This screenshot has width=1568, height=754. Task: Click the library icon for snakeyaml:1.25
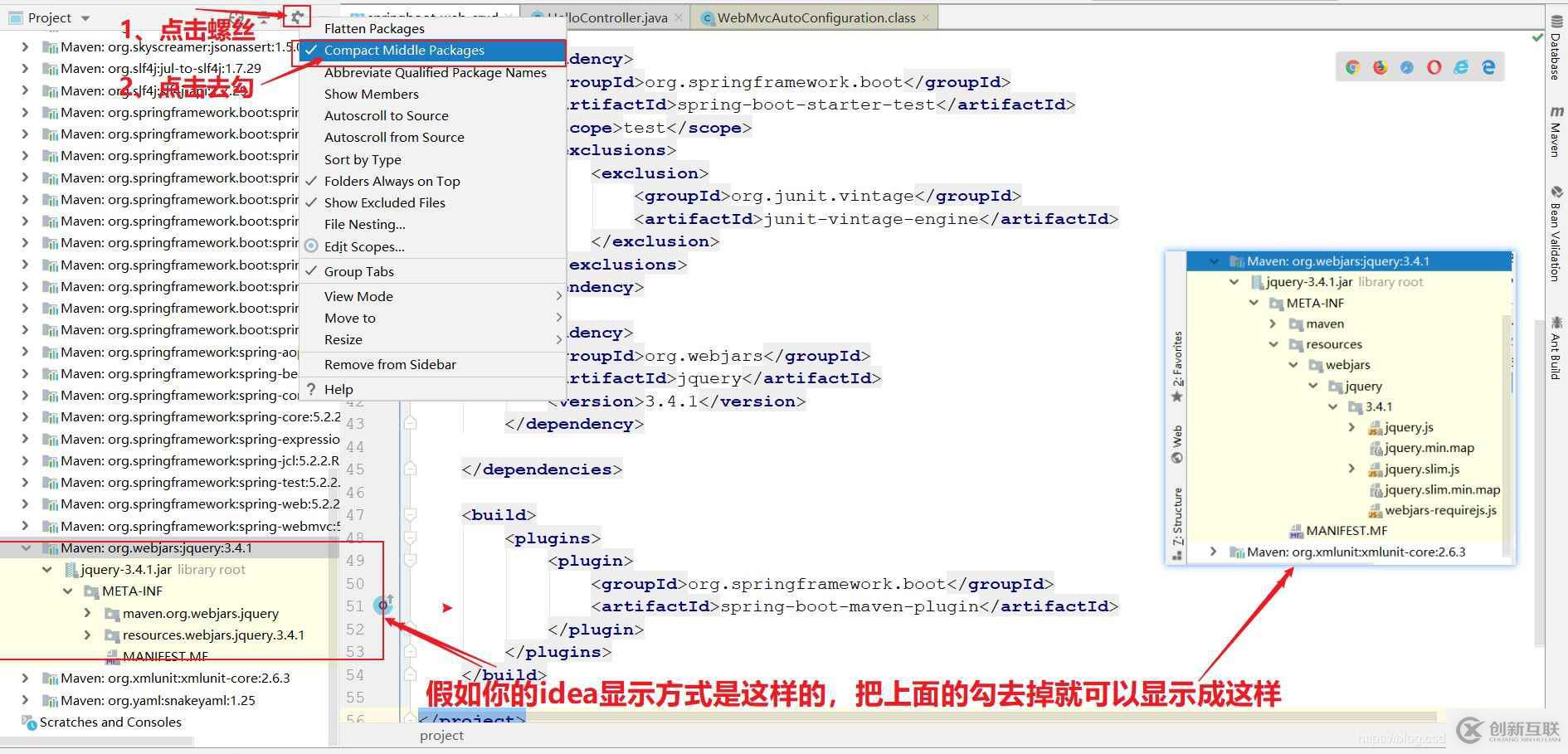(x=51, y=700)
